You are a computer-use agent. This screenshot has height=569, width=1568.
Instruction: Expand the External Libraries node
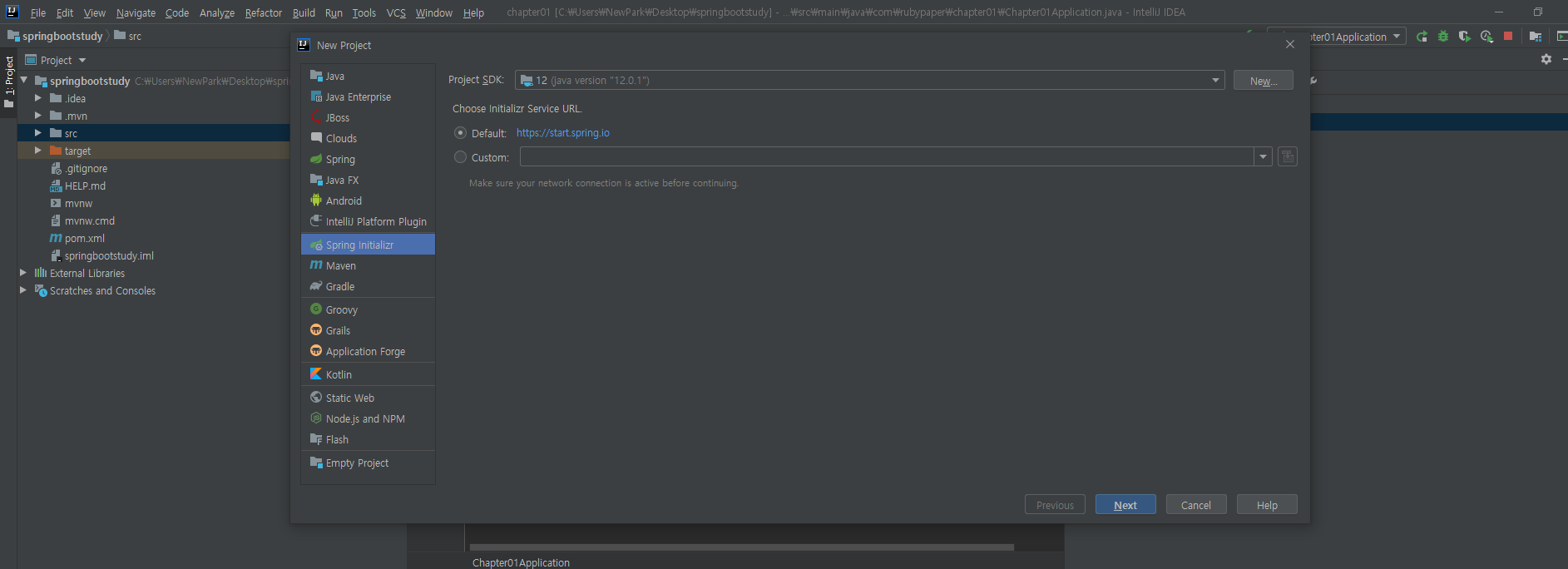pos(23,273)
